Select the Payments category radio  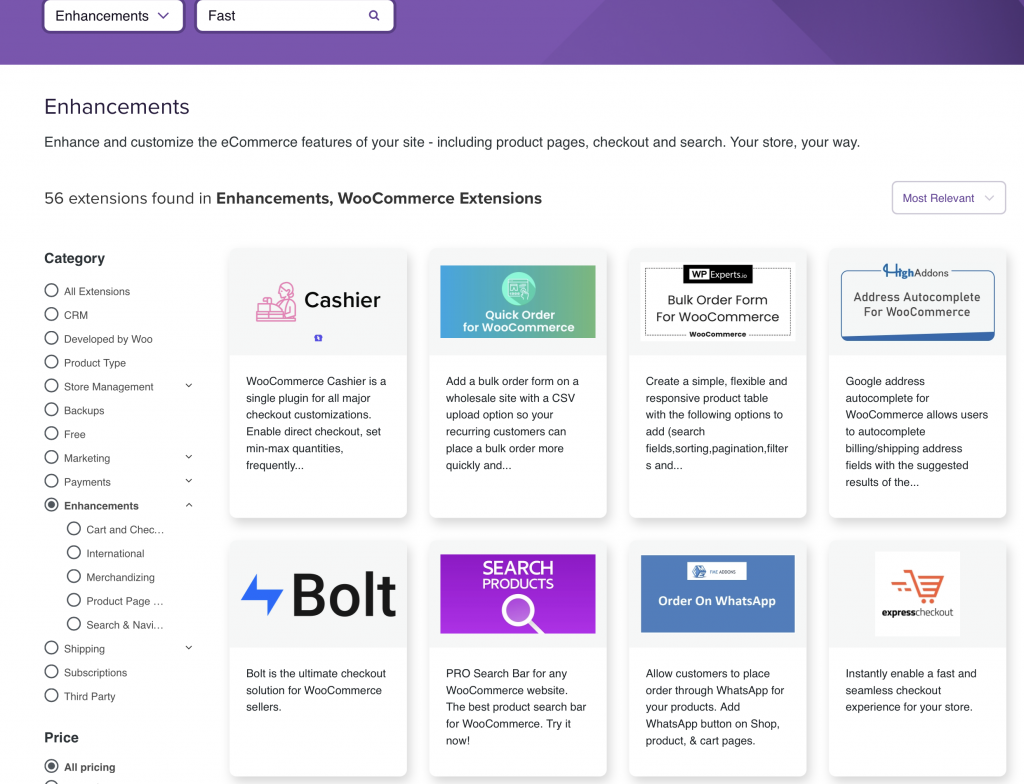(x=52, y=481)
